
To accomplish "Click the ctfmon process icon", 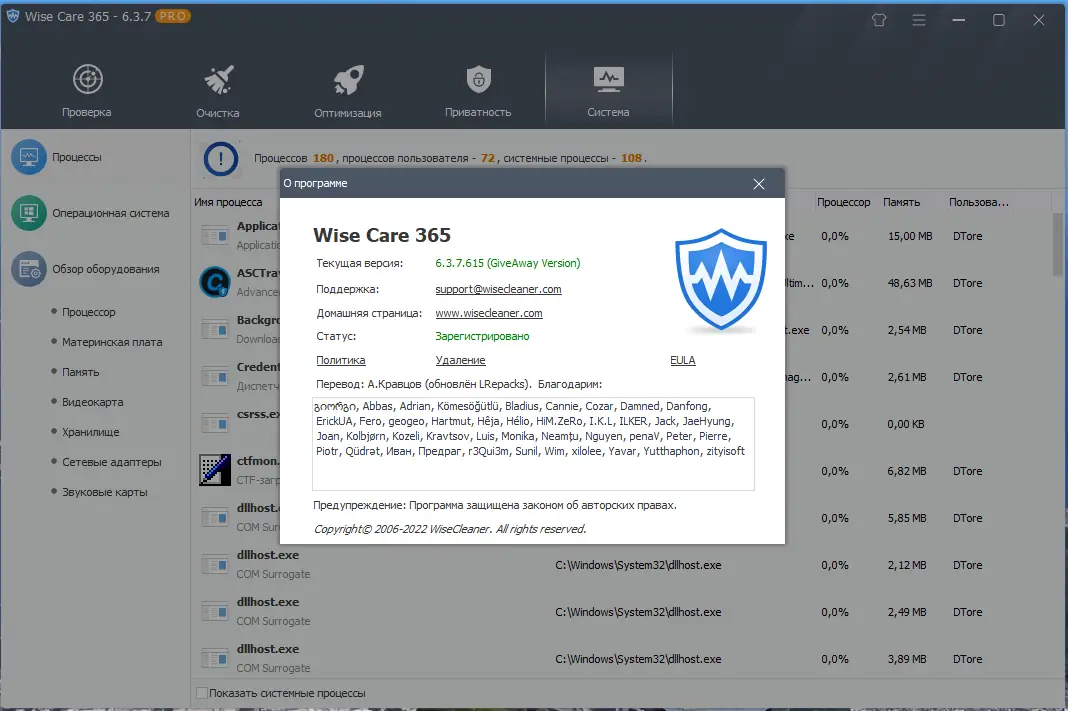I will 215,470.
